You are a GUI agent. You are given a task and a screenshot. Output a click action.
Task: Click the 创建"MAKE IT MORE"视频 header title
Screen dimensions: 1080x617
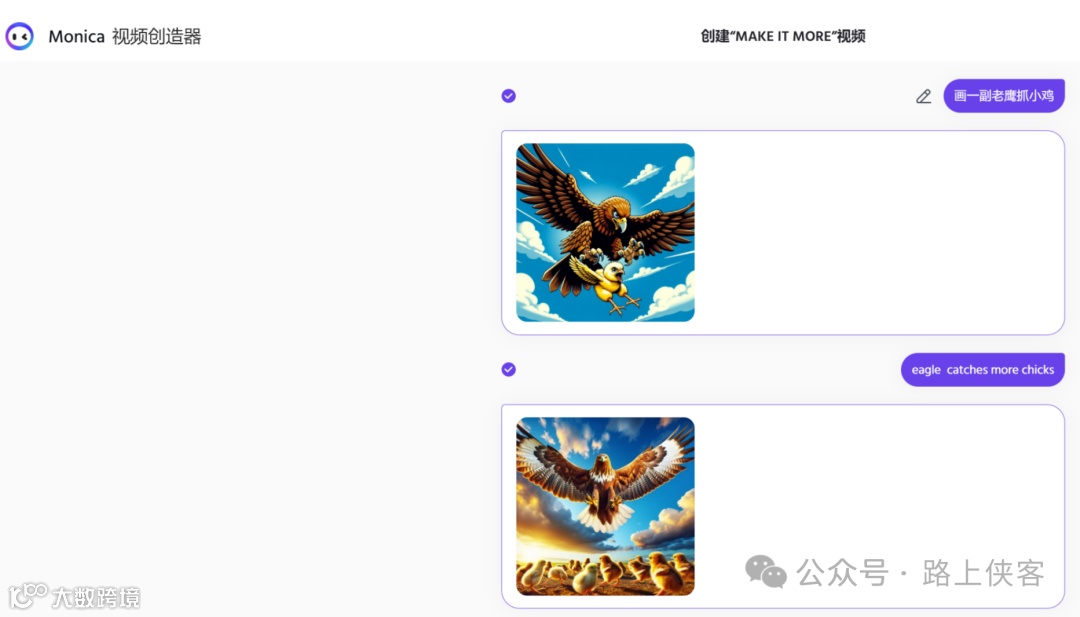click(782, 36)
